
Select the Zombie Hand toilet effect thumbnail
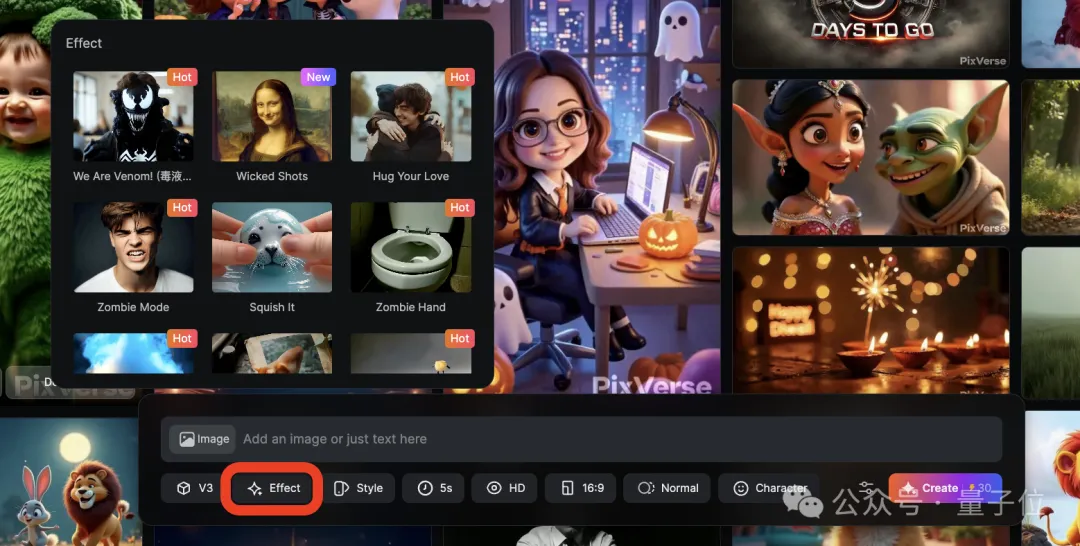pyautogui.click(x=411, y=247)
